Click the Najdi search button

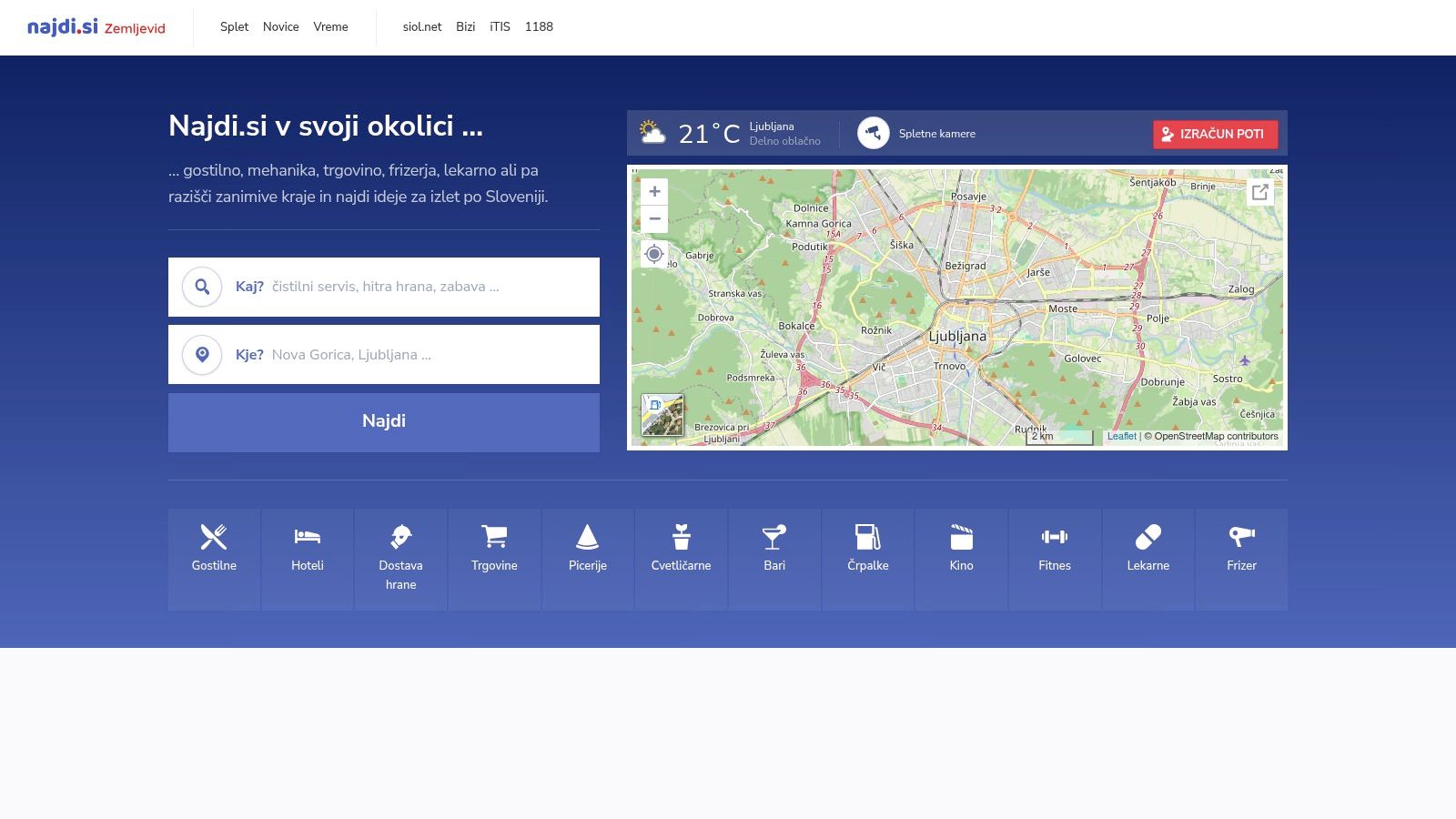384,422
